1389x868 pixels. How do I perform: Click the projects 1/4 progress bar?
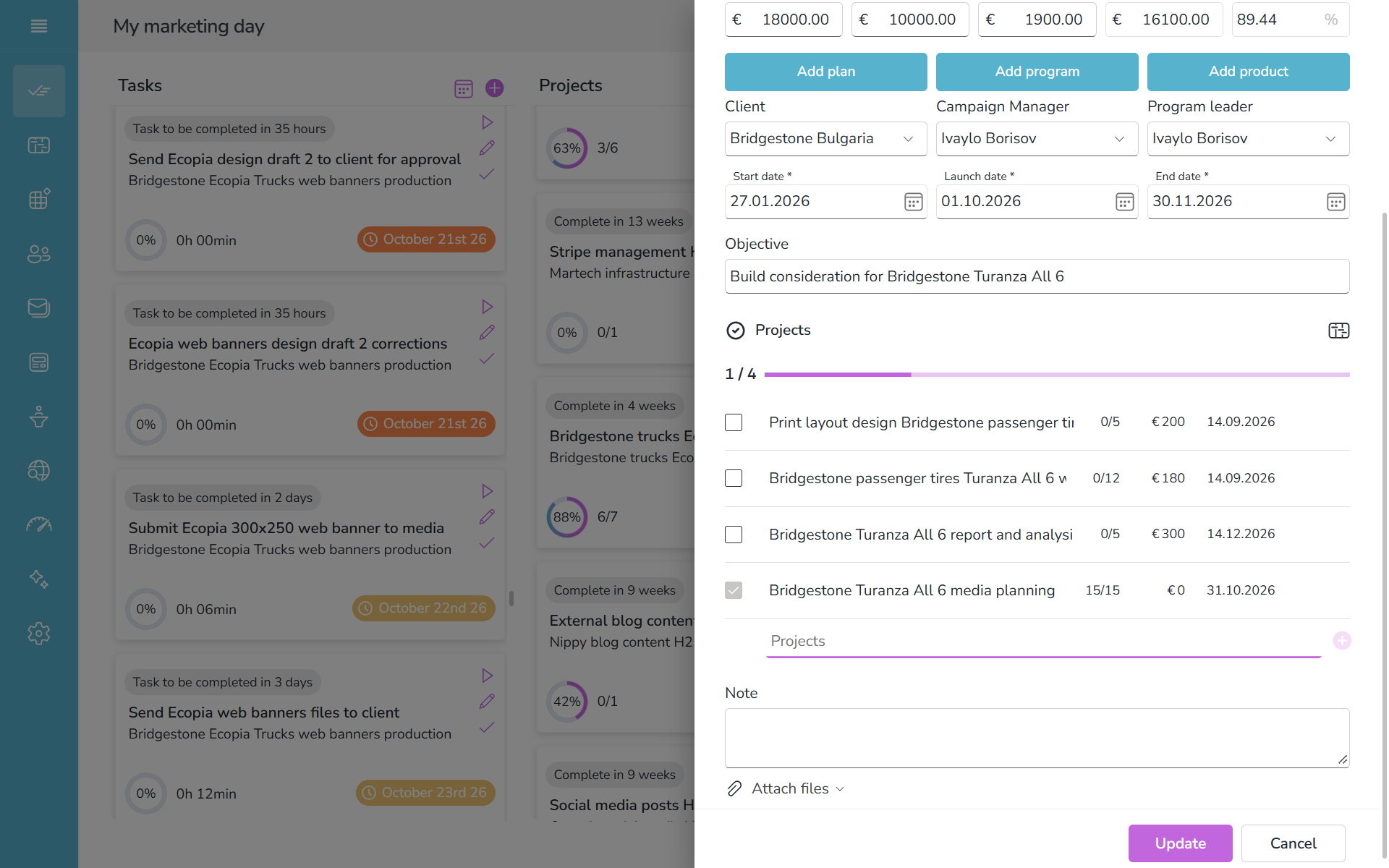pyautogui.click(x=1057, y=375)
